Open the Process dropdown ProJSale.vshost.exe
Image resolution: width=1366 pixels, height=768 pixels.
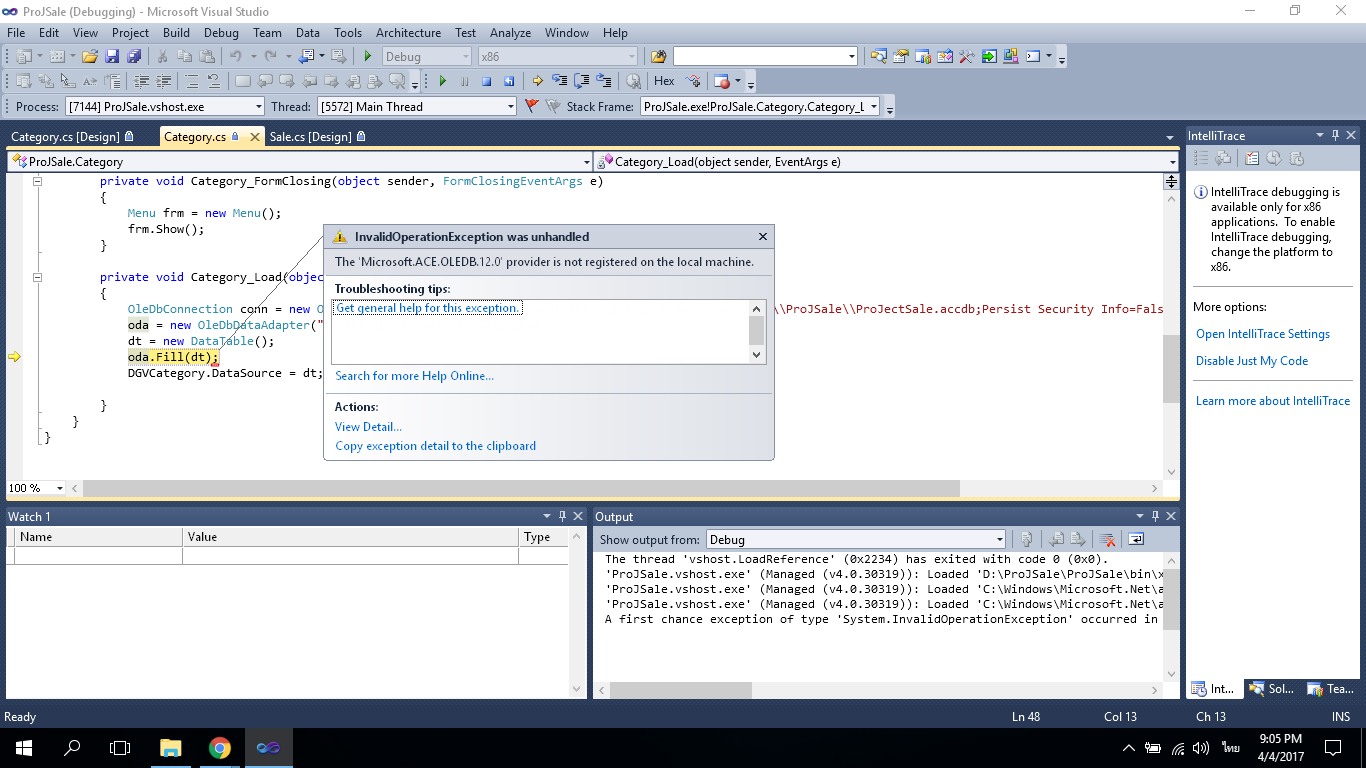tap(165, 106)
